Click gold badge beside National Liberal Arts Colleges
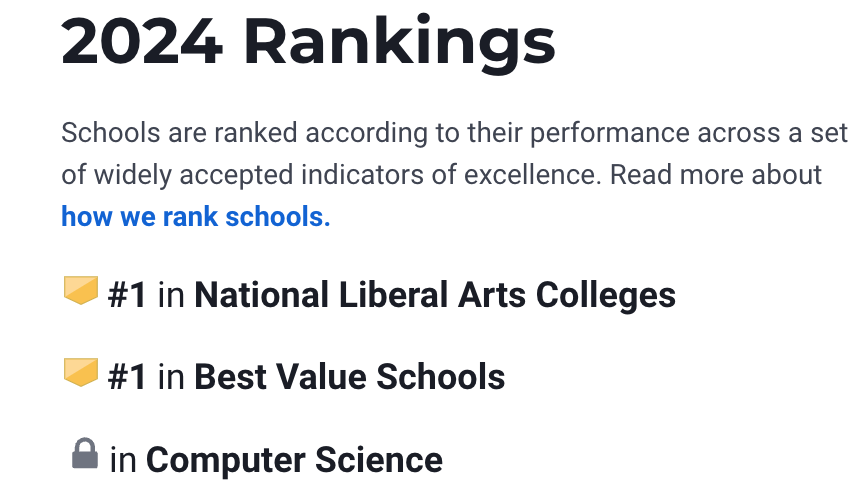The height and width of the screenshot is (494, 864). [x=81, y=290]
